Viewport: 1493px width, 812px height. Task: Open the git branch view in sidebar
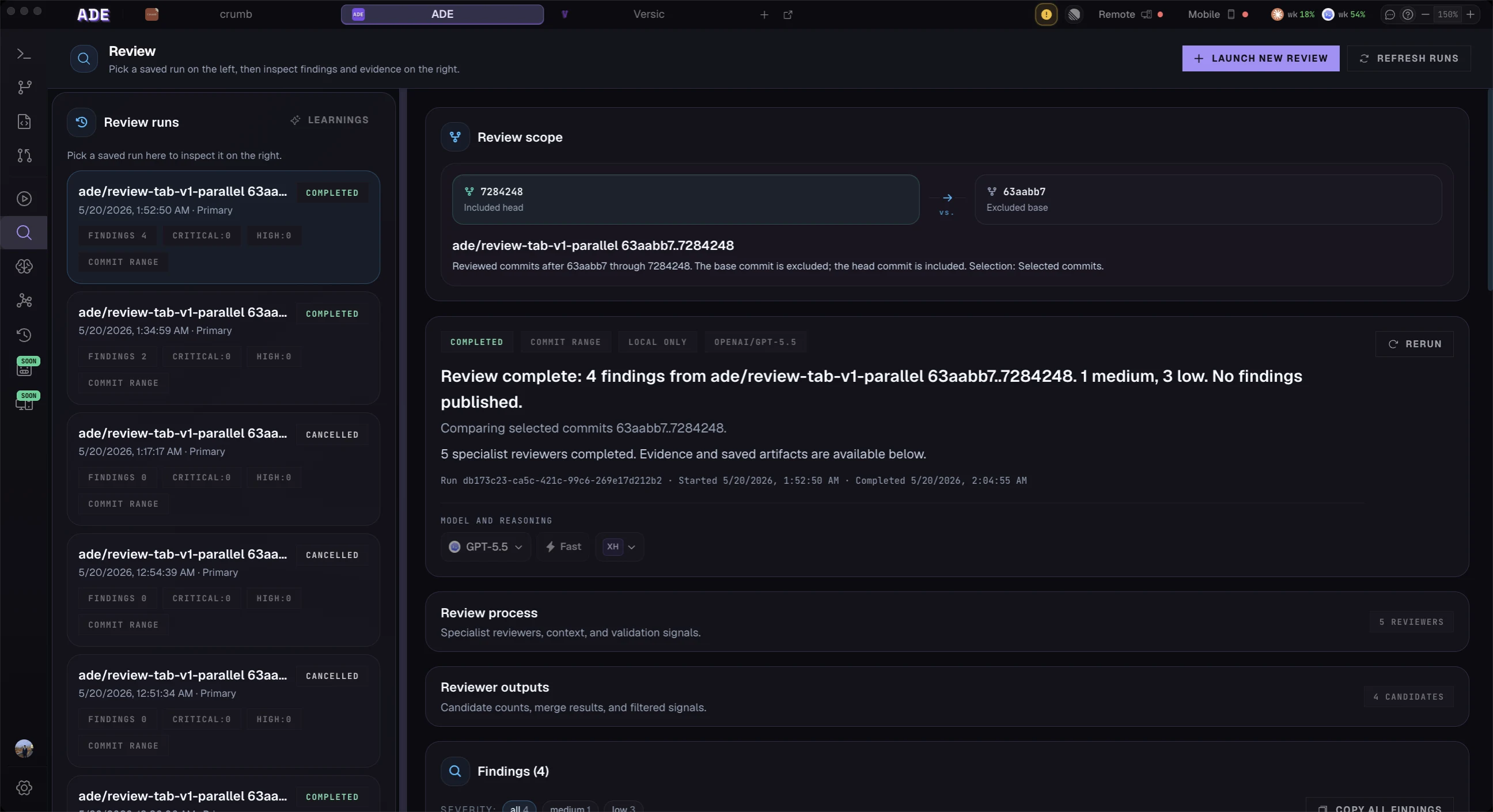pos(24,88)
